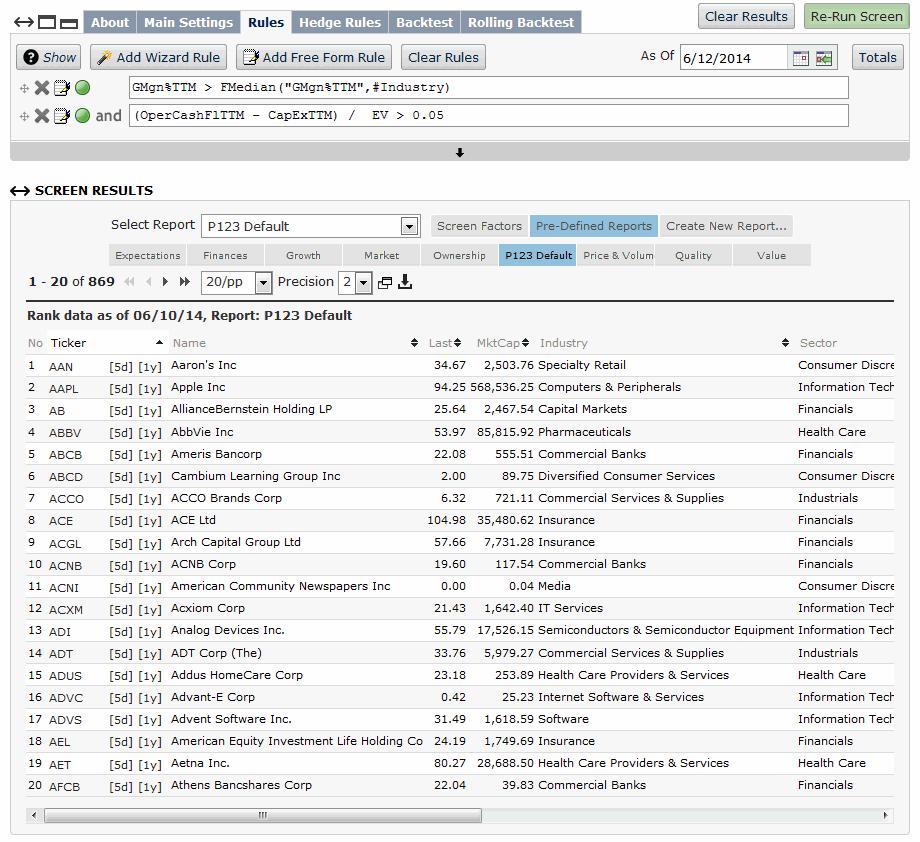Edit the OperCashFlTTM rule using the notepad icon
The width and height of the screenshot is (920, 842).
tap(62, 116)
